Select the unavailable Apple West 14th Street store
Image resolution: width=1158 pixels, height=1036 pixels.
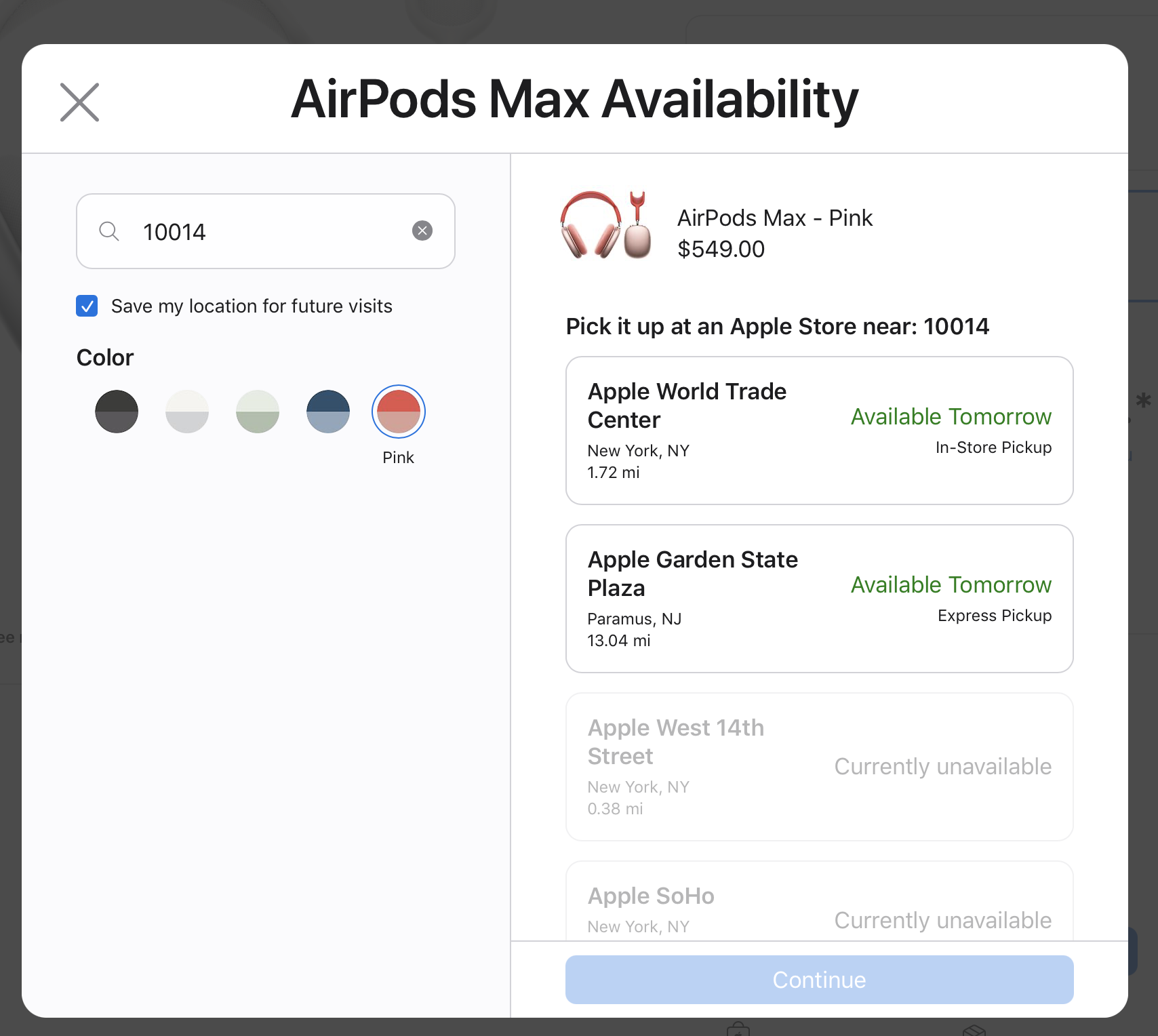820,767
